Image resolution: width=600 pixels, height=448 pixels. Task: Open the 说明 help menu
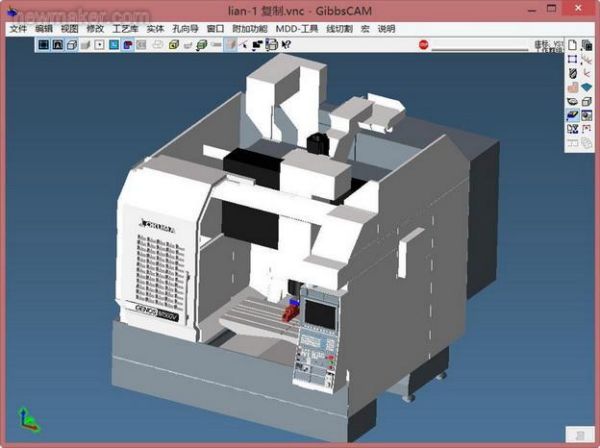(386, 29)
